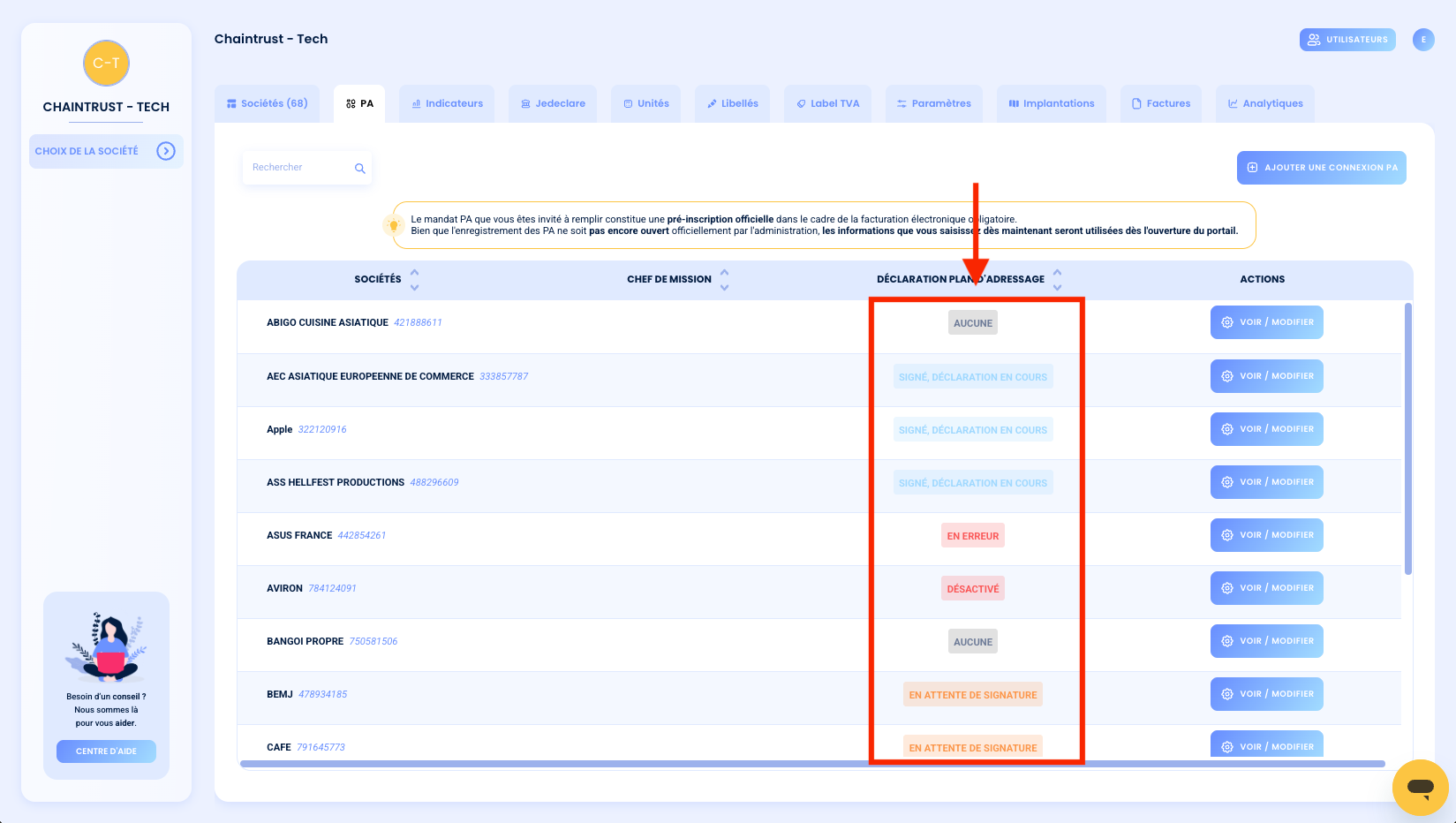Select the Apple company name
This screenshot has height=823, width=1456.
pyautogui.click(x=279, y=429)
